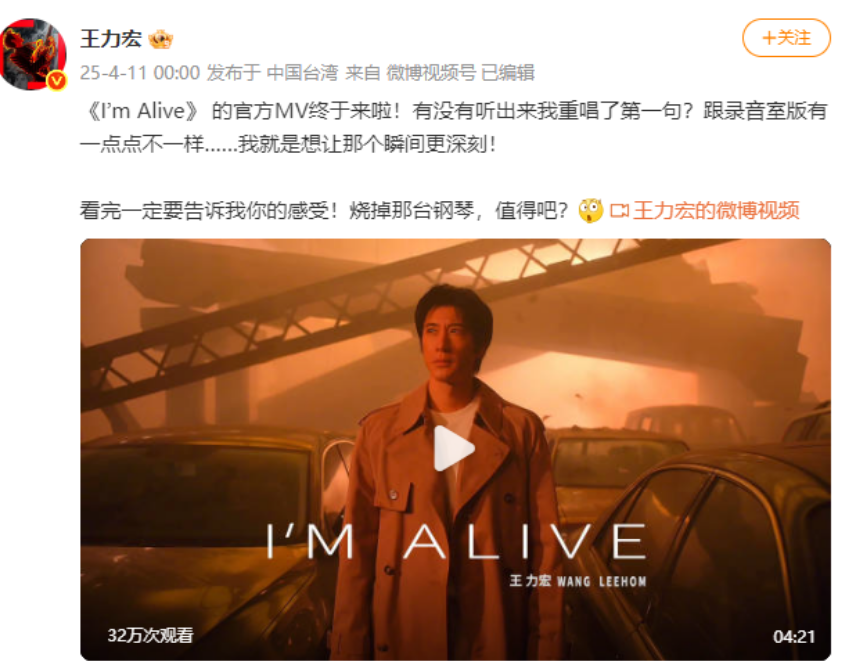Click the WANG LEEHOM caption on video

601,581
